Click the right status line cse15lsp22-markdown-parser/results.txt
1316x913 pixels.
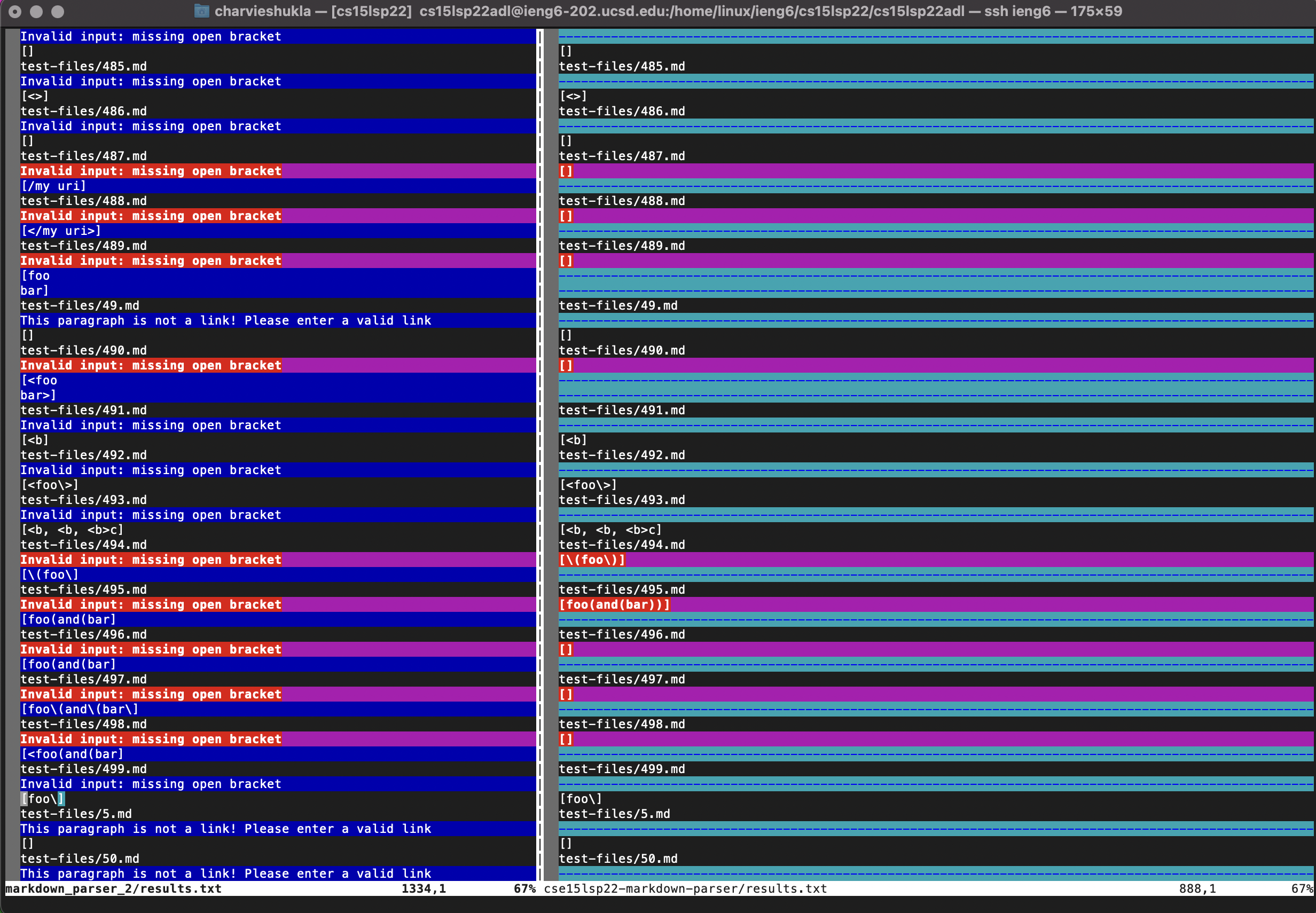[685, 888]
